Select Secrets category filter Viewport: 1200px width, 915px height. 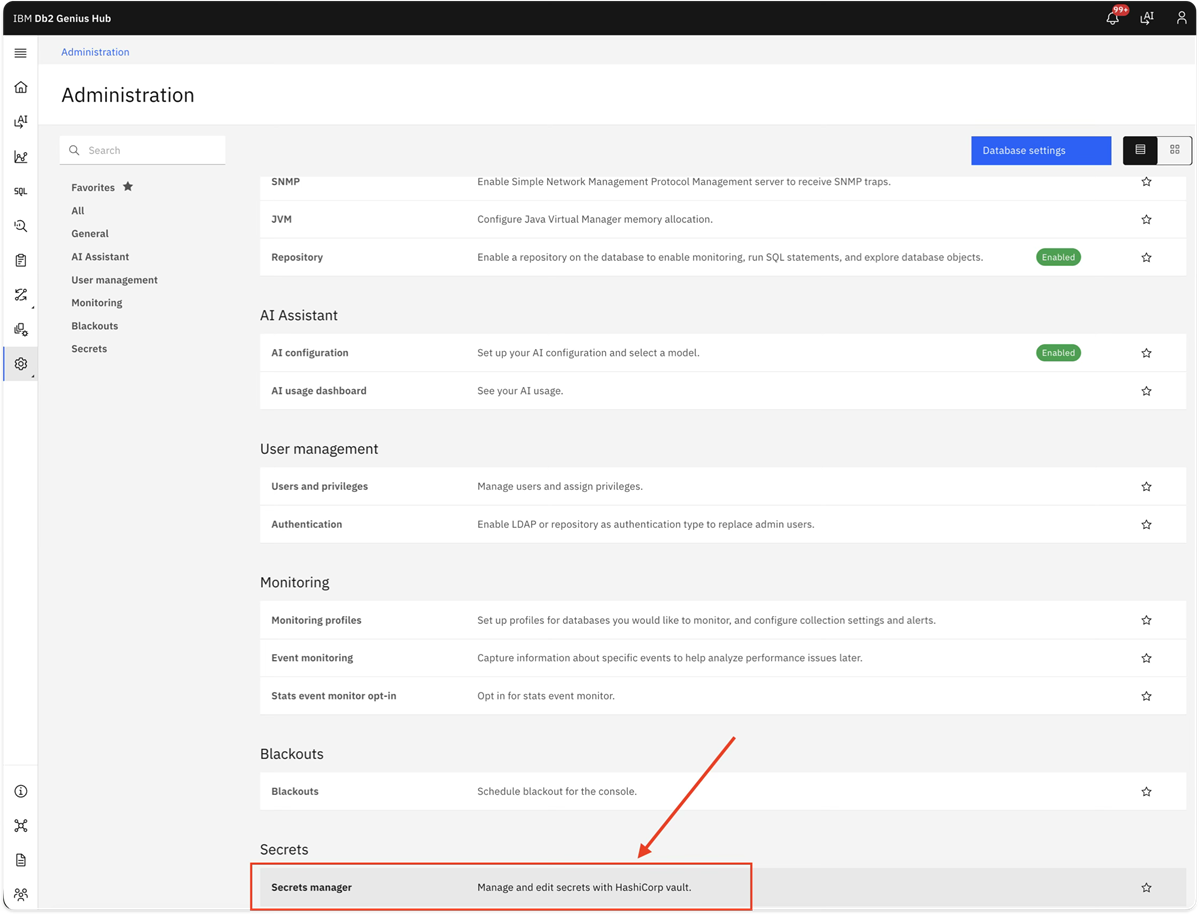89,349
